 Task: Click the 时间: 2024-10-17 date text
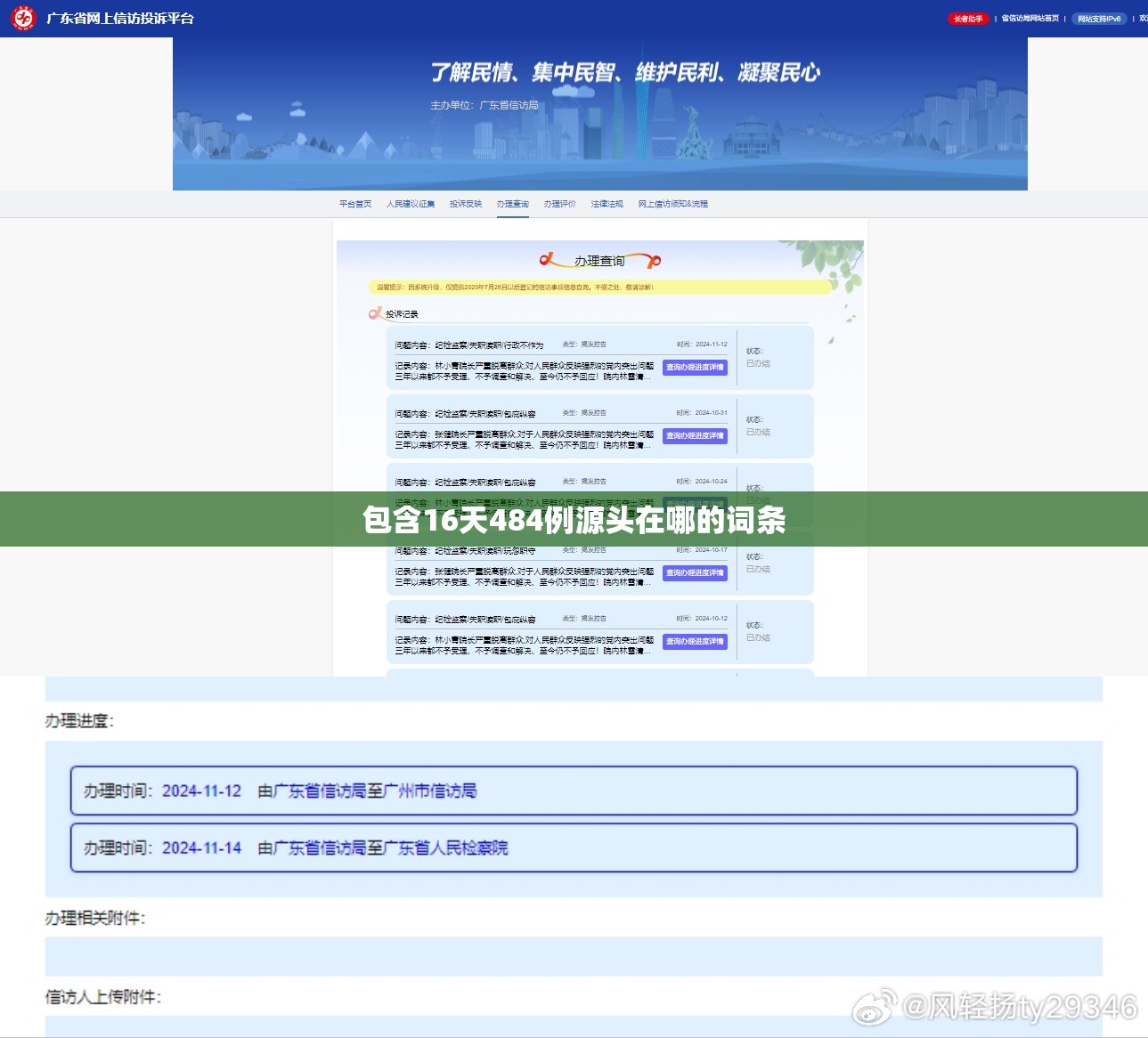pos(702,550)
